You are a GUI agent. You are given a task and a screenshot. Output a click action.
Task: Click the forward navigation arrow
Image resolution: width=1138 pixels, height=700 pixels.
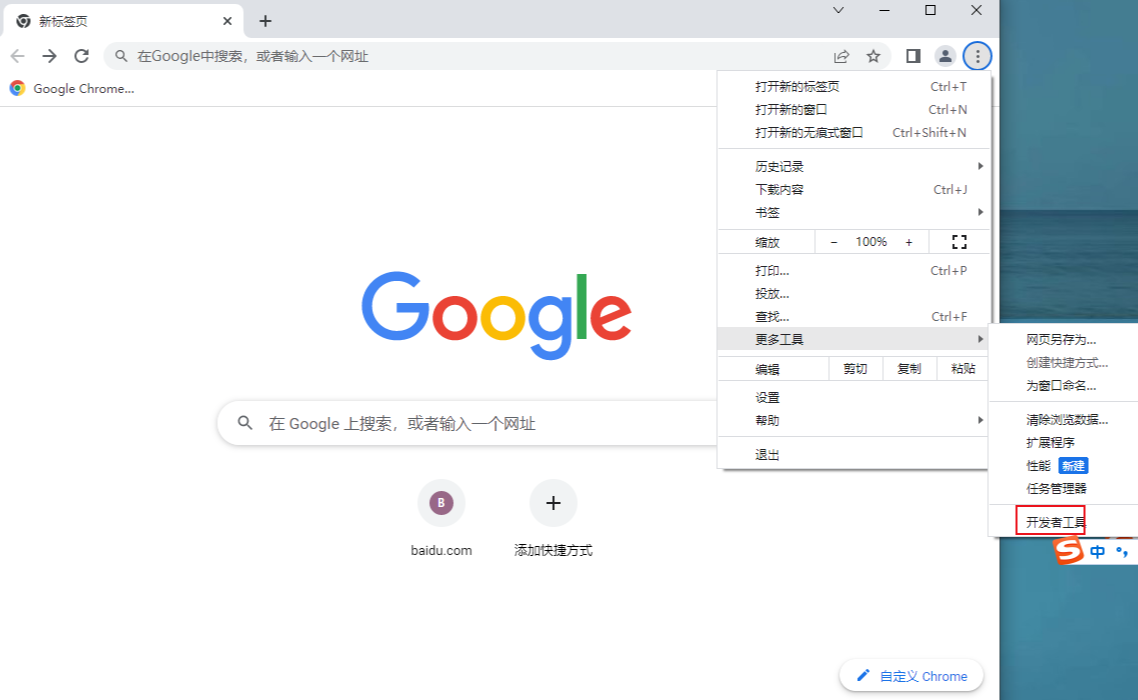49,56
